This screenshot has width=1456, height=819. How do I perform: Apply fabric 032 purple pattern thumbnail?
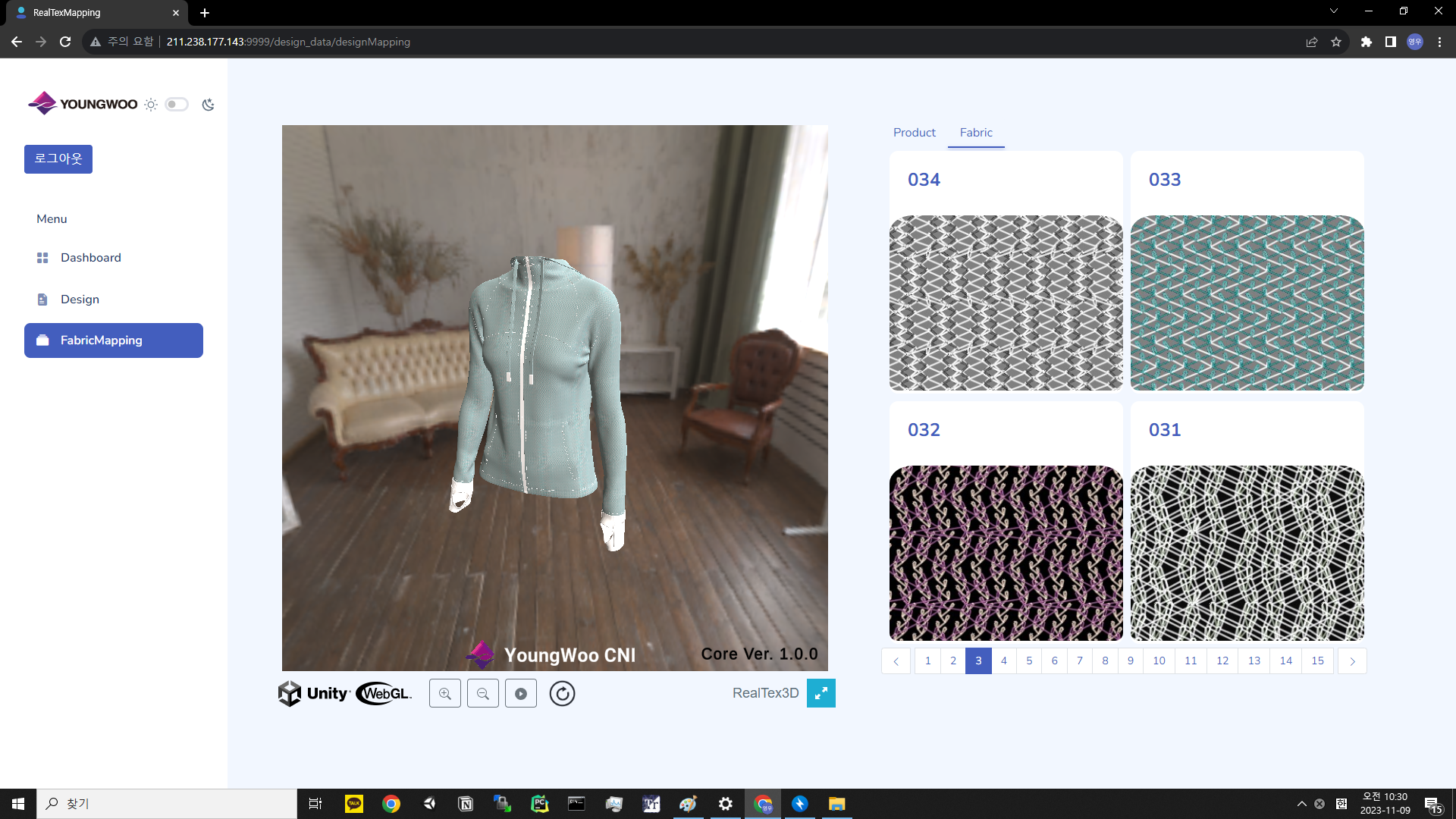(1006, 554)
